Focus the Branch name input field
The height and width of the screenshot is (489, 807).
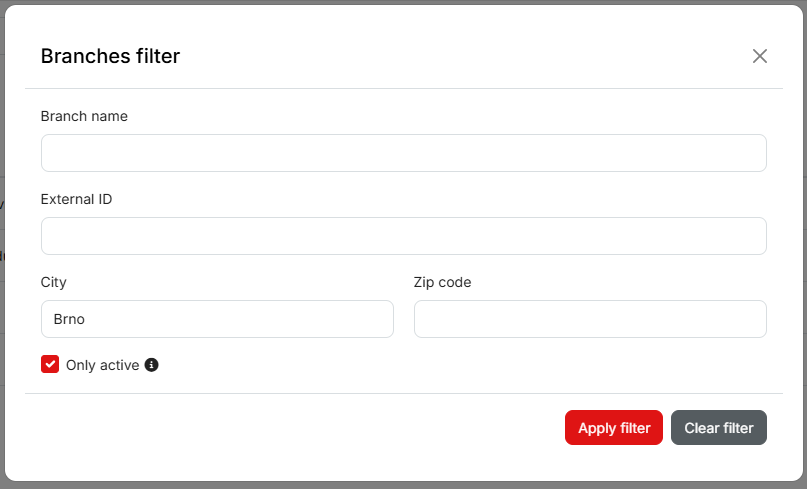[x=403, y=153]
